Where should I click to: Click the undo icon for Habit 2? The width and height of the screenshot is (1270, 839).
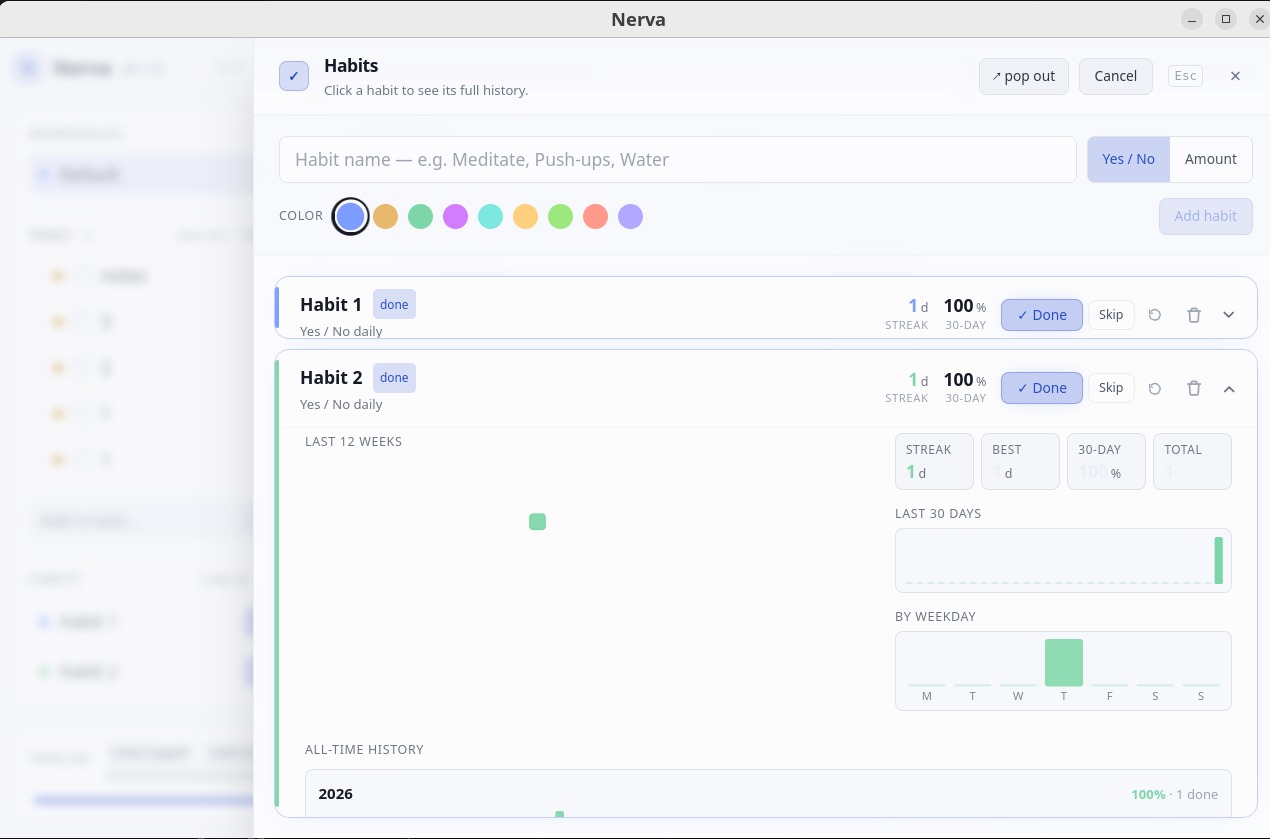click(1155, 388)
